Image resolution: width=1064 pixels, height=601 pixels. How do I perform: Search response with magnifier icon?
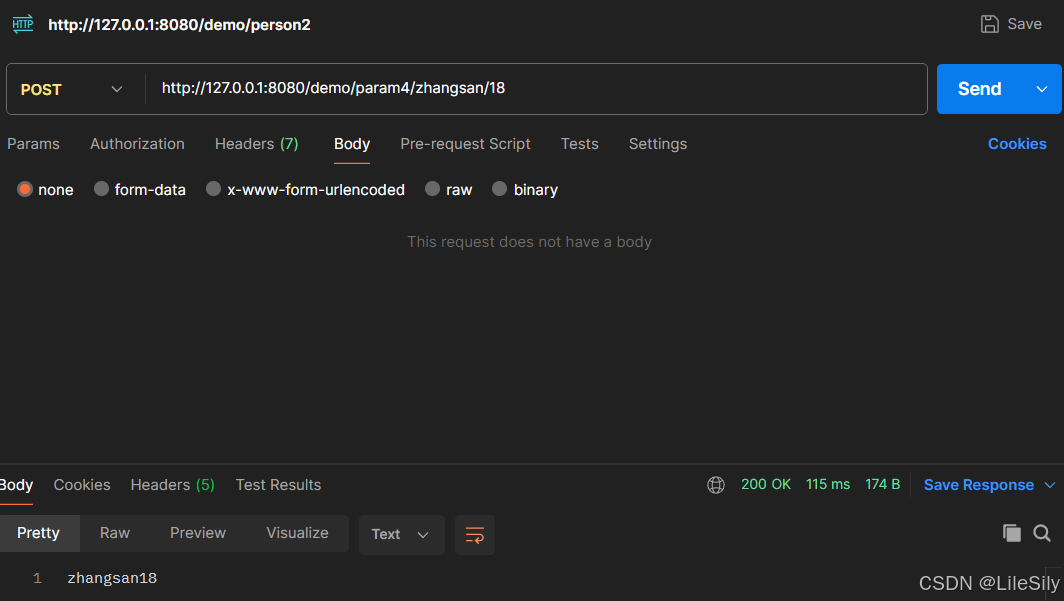1042,533
